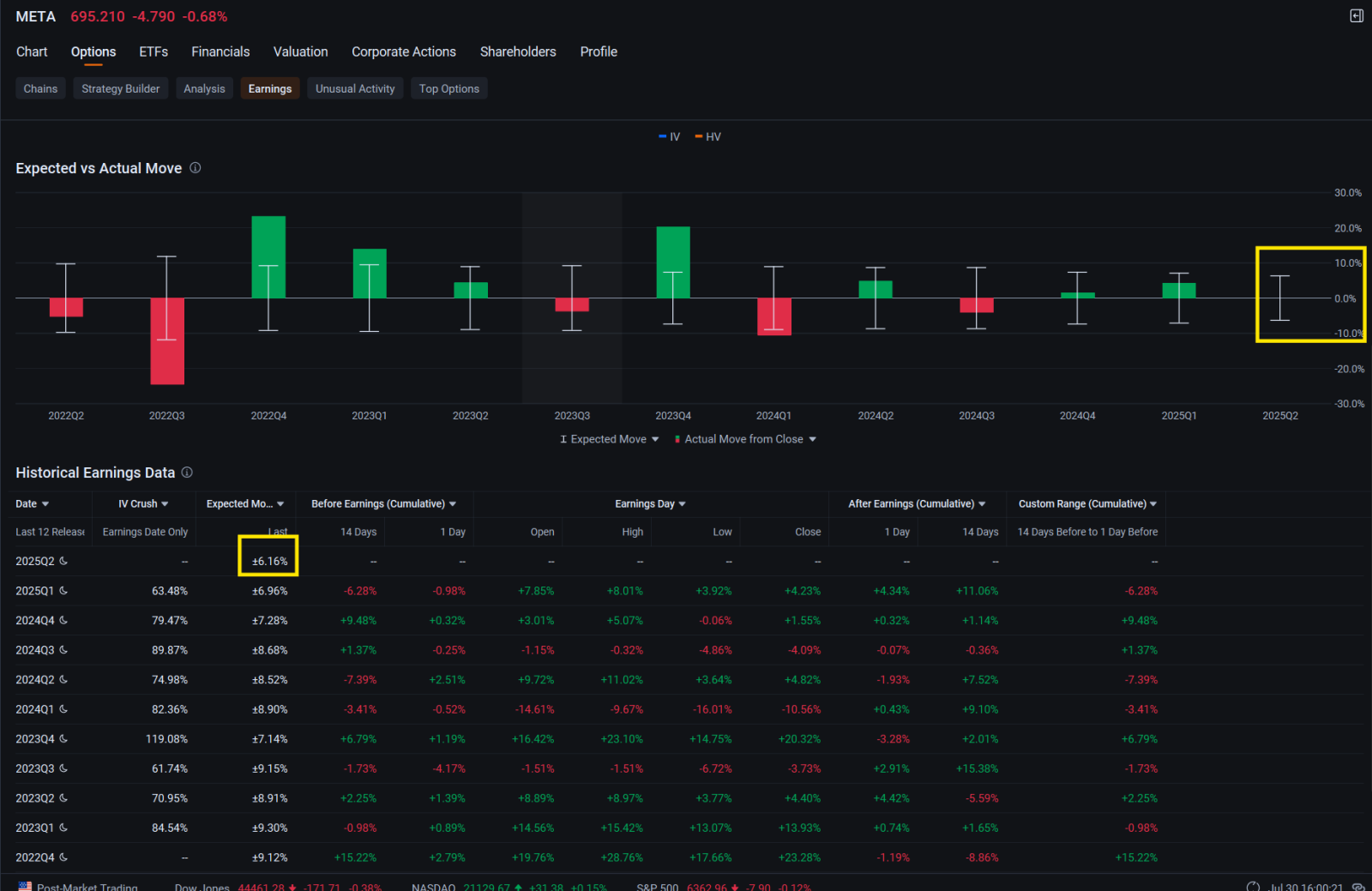Click moon icon next to 2024Q2

(x=63, y=679)
